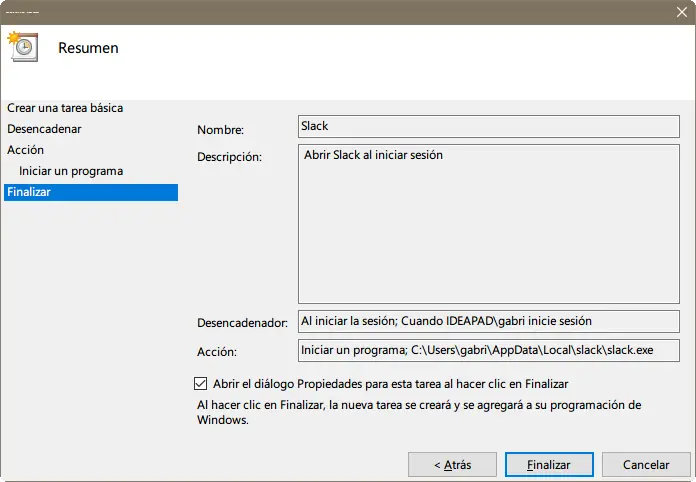Click the Desencadenador field
696x482 pixels.
[x=489, y=321]
